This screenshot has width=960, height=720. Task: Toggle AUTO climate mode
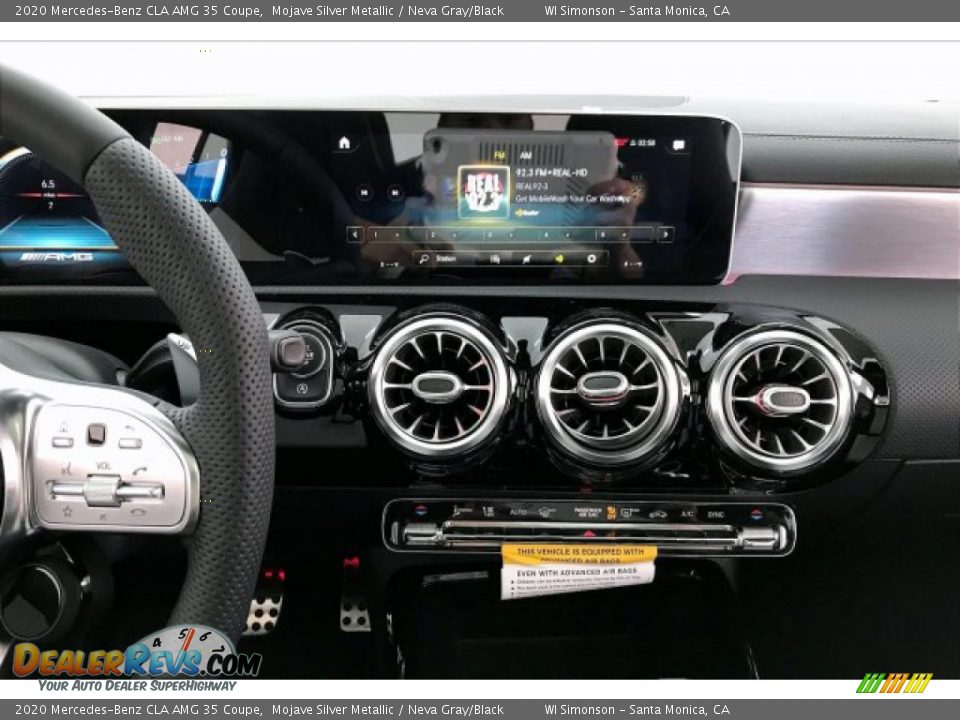pyautogui.click(x=517, y=511)
